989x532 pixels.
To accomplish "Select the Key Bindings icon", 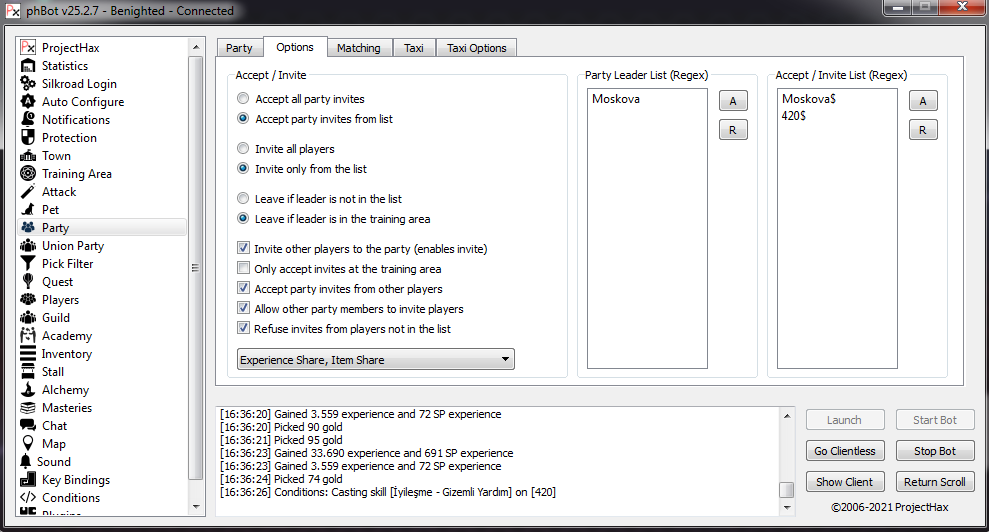I will (28, 480).
